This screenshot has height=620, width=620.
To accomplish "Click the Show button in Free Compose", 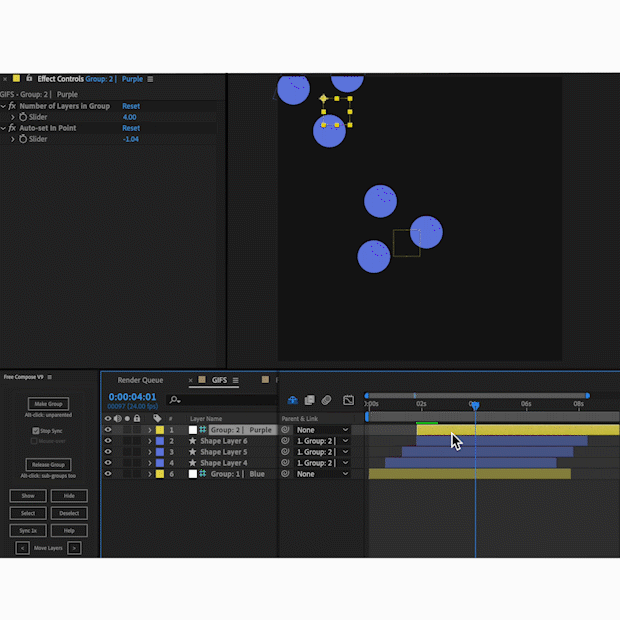I will (x=28, y=495).
